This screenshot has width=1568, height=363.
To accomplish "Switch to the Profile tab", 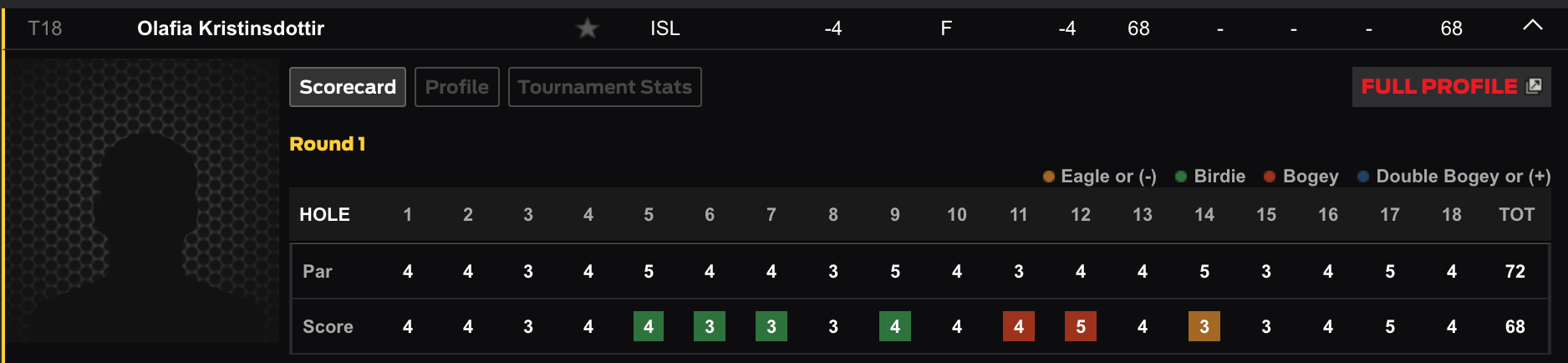I will coord(457,87).
